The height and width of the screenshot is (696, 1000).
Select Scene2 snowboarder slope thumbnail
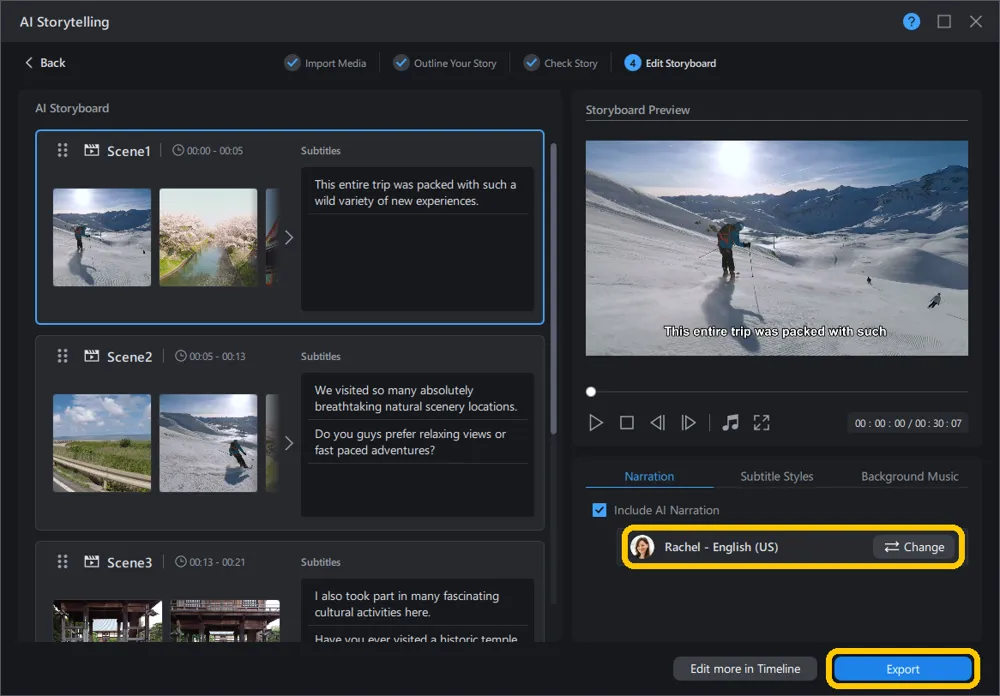(x=209, y=443)
